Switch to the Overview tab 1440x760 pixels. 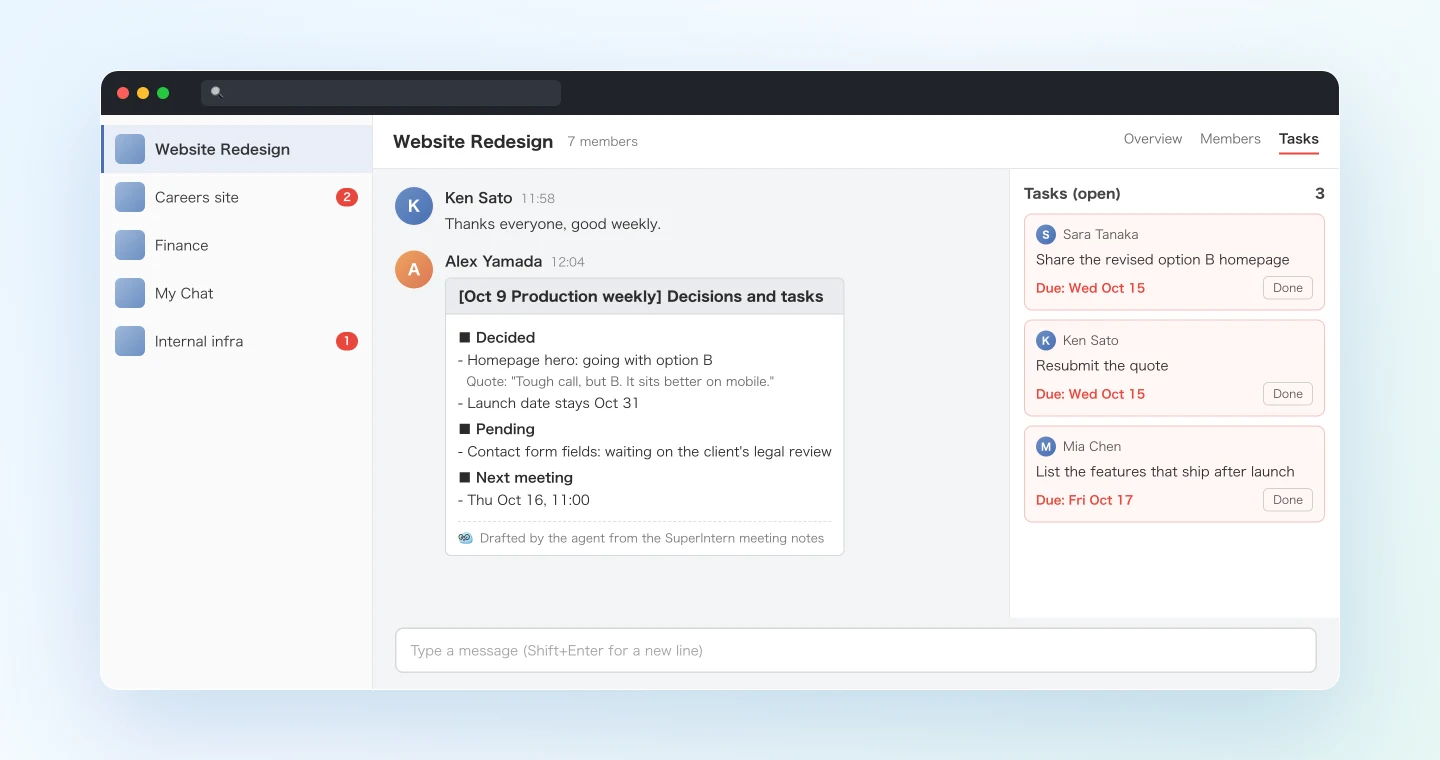(1153, 139)
